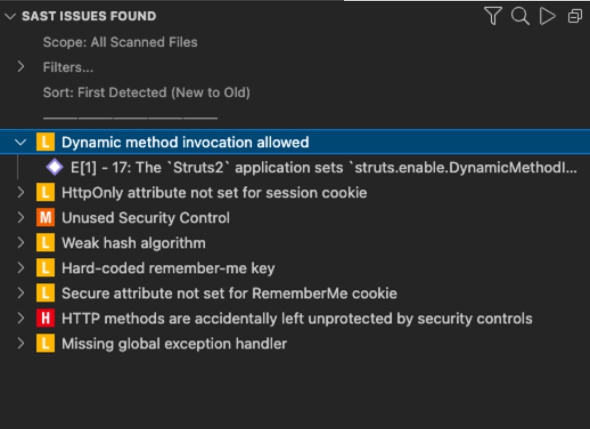This screenshot has height=429, width=590.
Task: Collapse the SAST ISSUES FOUND section
Action: [10, 16]
